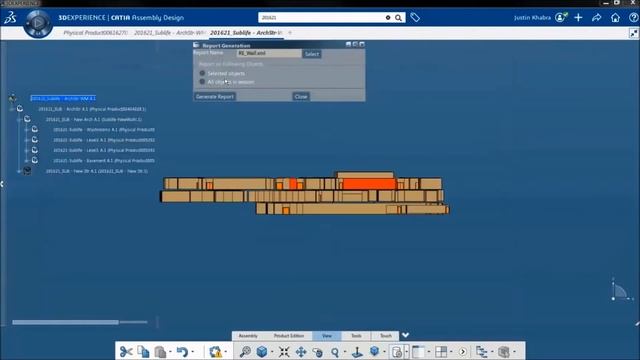The width and height of the screenshot is (640, 360).
Task: Click the Update icon with warning
Action: pos(215,351)
